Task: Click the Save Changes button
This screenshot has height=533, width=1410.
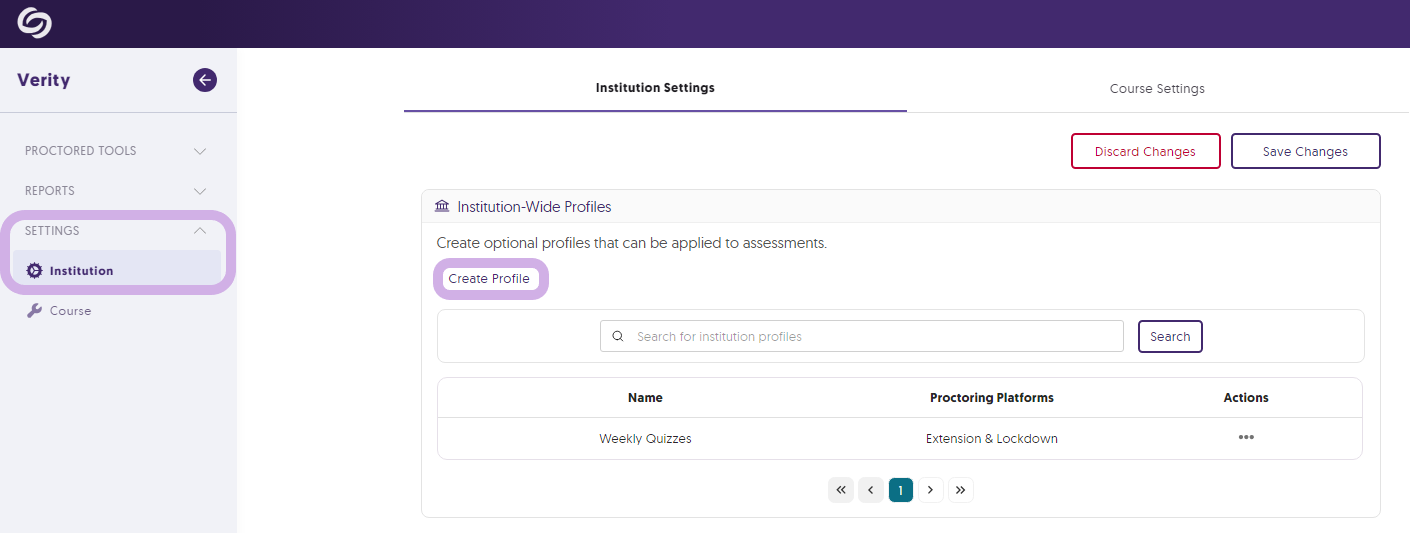Action: (x=1305, y=151)
